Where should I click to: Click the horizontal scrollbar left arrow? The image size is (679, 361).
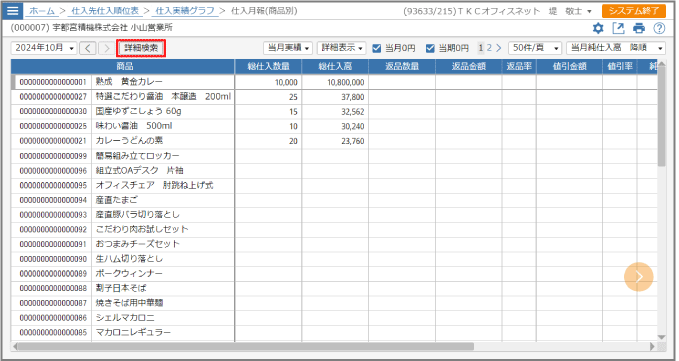tap(16, 346)
